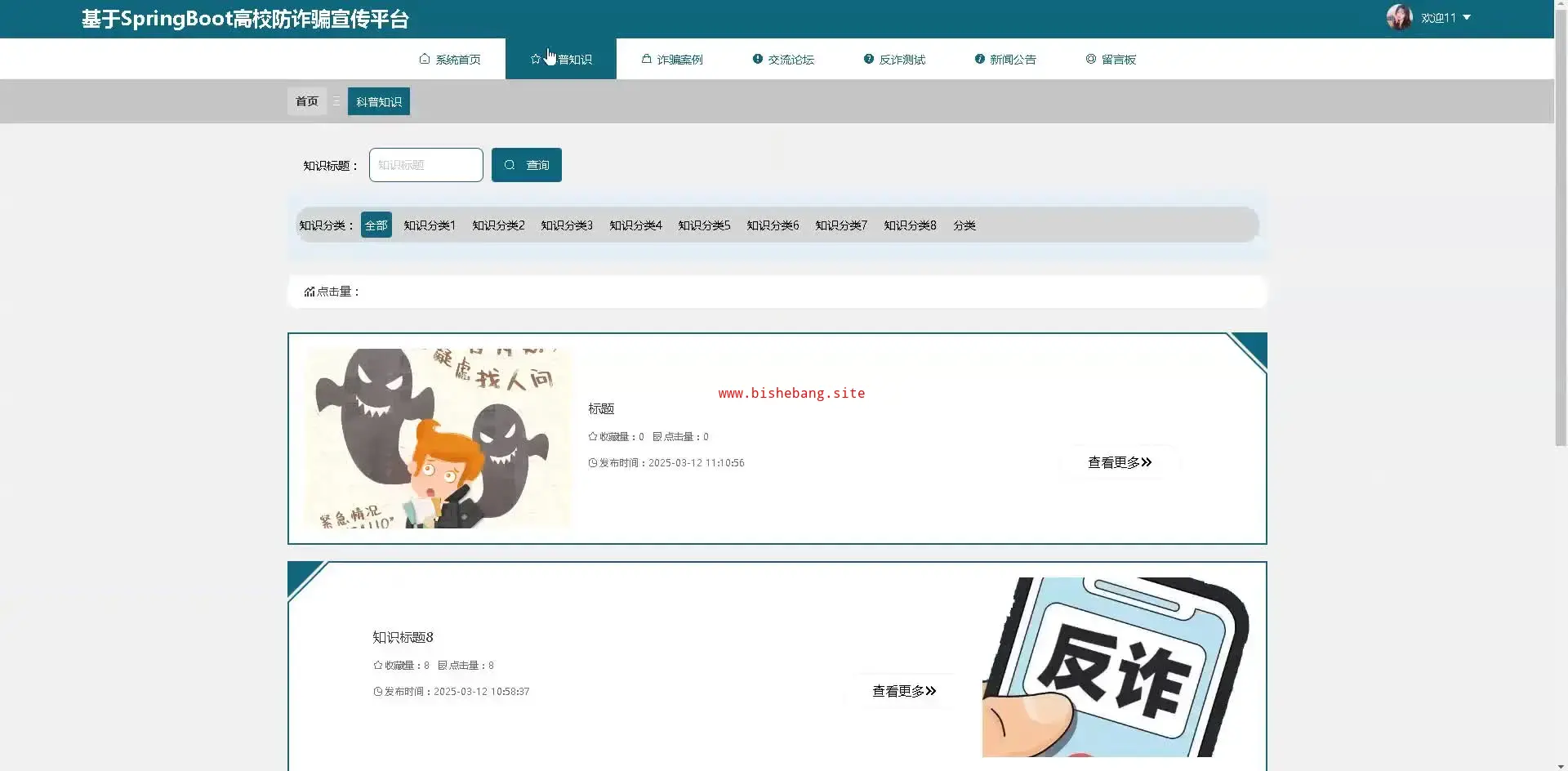Select category 知识分类6
The image size is (1568, 771).
(x=773, y=225)
